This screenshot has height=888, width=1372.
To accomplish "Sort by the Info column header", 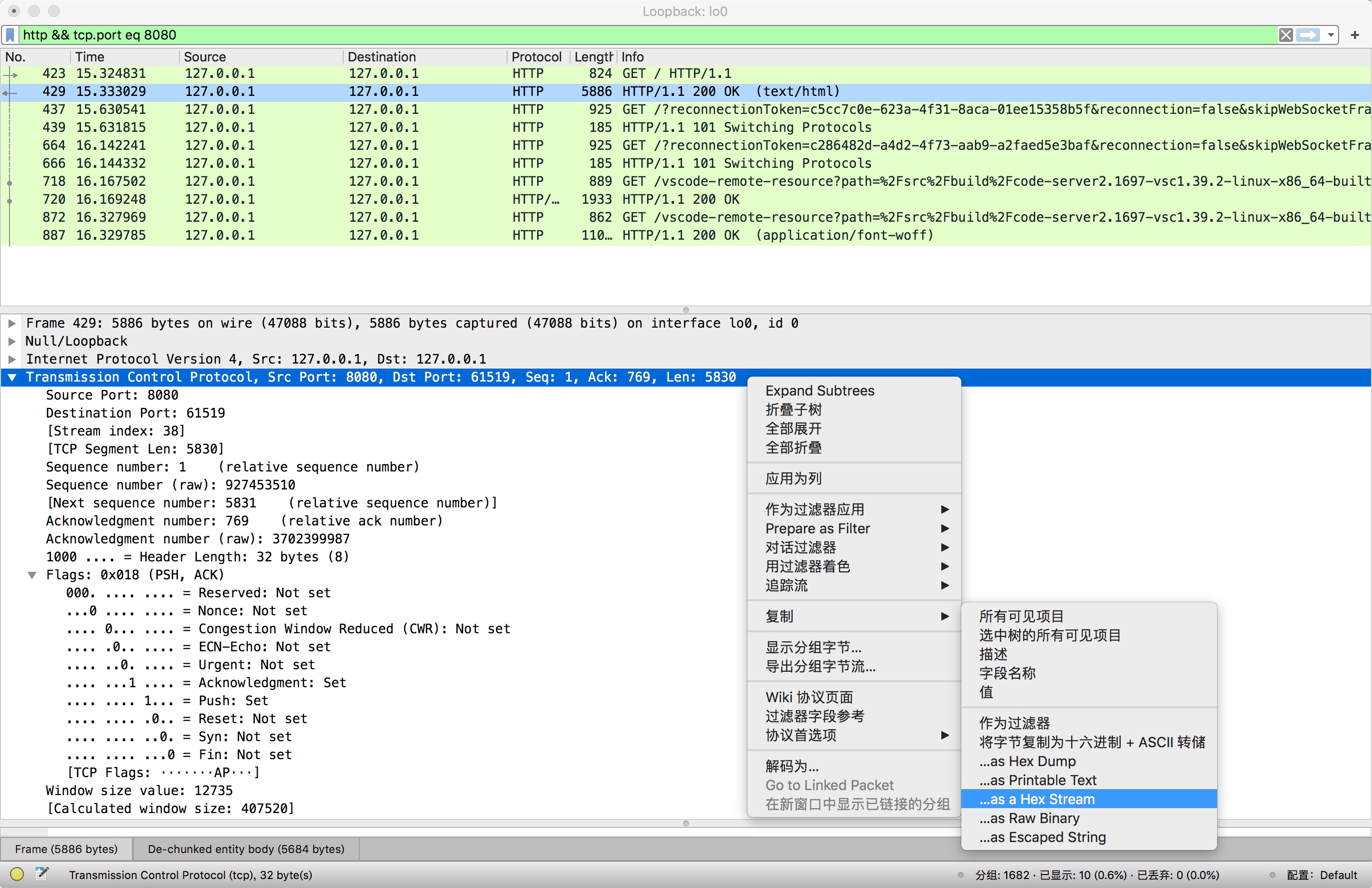I will point(994,57).
